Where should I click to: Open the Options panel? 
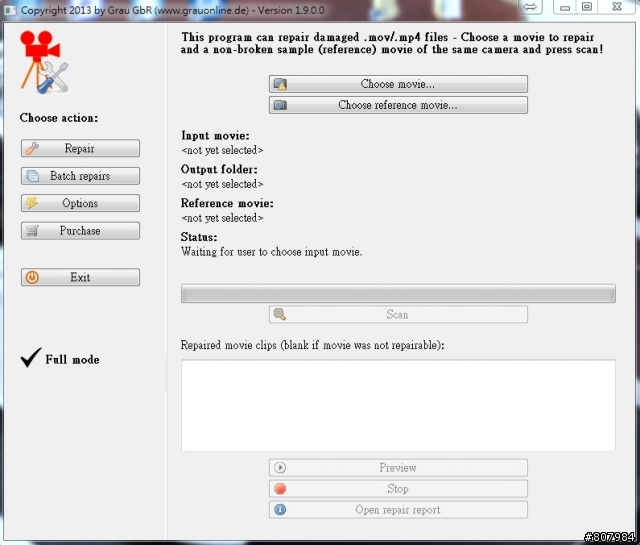pos(80,203)
